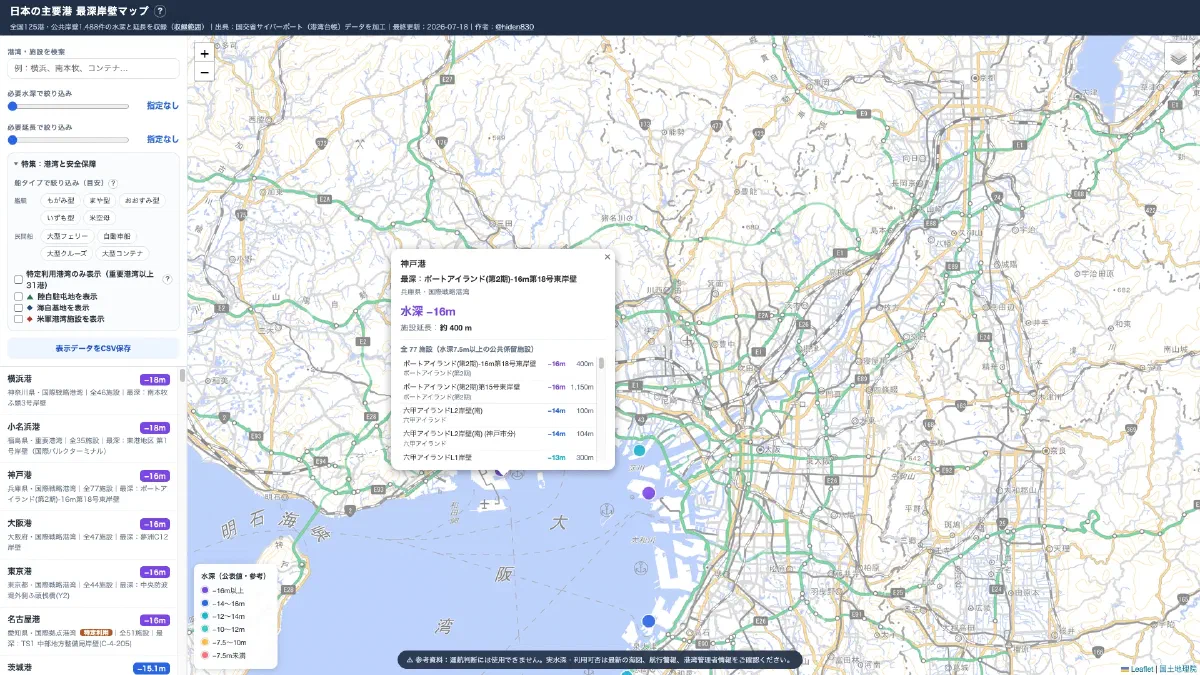Select ポートアイランド(第2期)-16m第18号東岸壁 row in popup
Viewport: 1200px width, 675px height.
498,367
